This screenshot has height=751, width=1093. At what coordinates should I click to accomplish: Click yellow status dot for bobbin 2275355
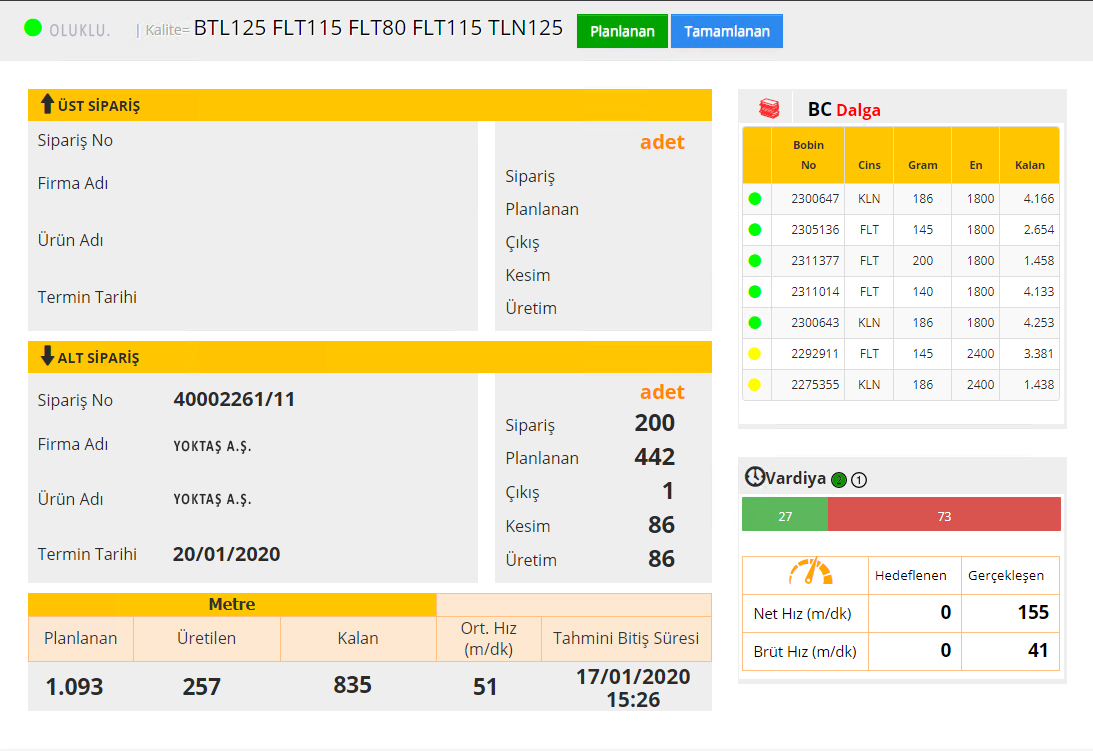tap(755, 385)
